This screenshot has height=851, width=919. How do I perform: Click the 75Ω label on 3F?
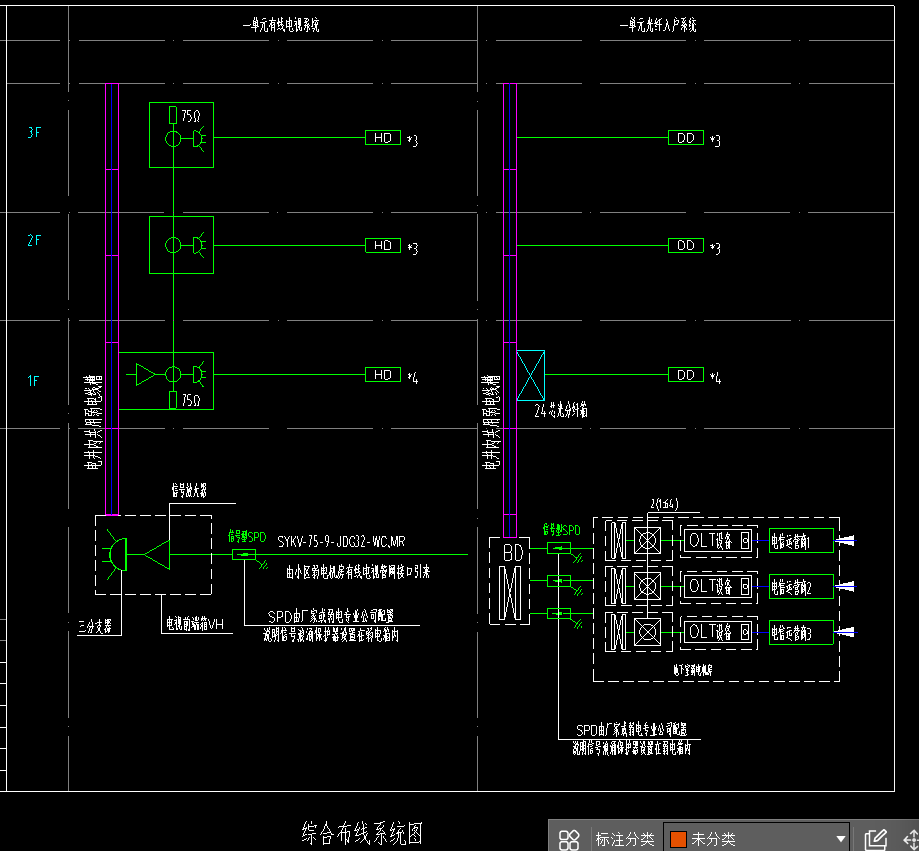190,116
